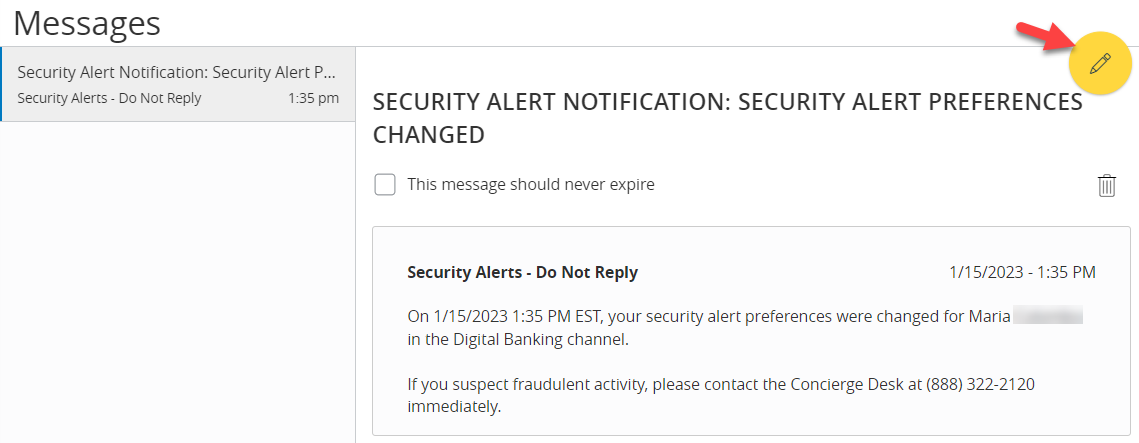Click the 'This message should never expire' label
This screenshot has width=1139, height=443.
click(x=531, y=184)
